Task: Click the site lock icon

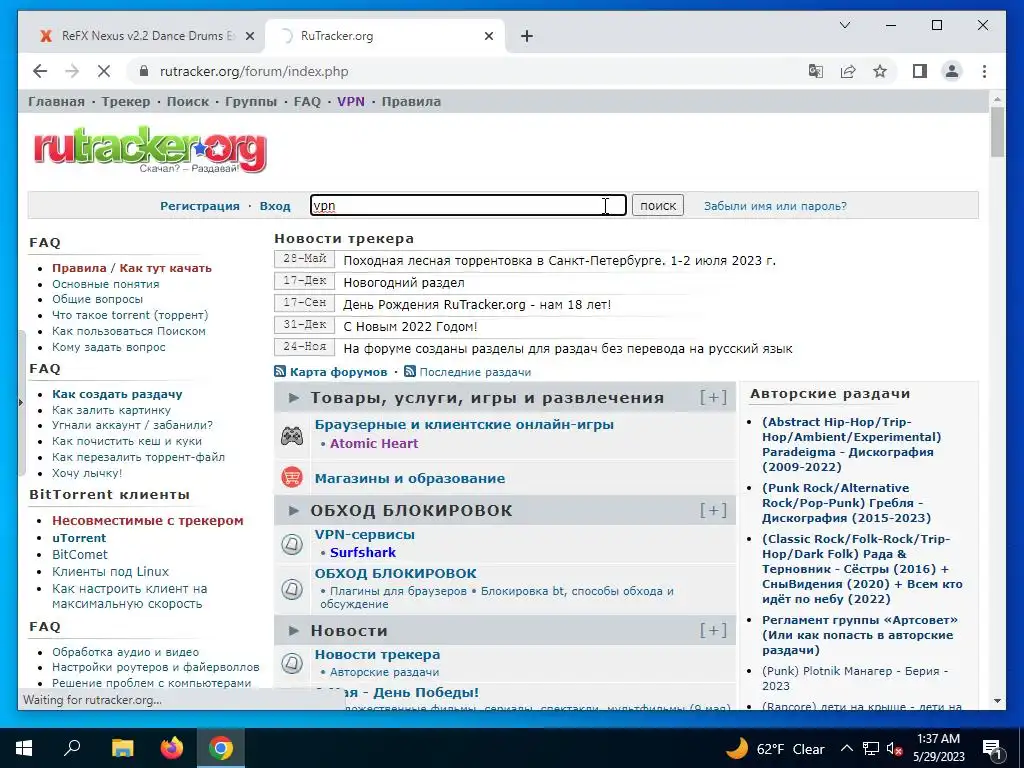Action: (x=144, y=71)
